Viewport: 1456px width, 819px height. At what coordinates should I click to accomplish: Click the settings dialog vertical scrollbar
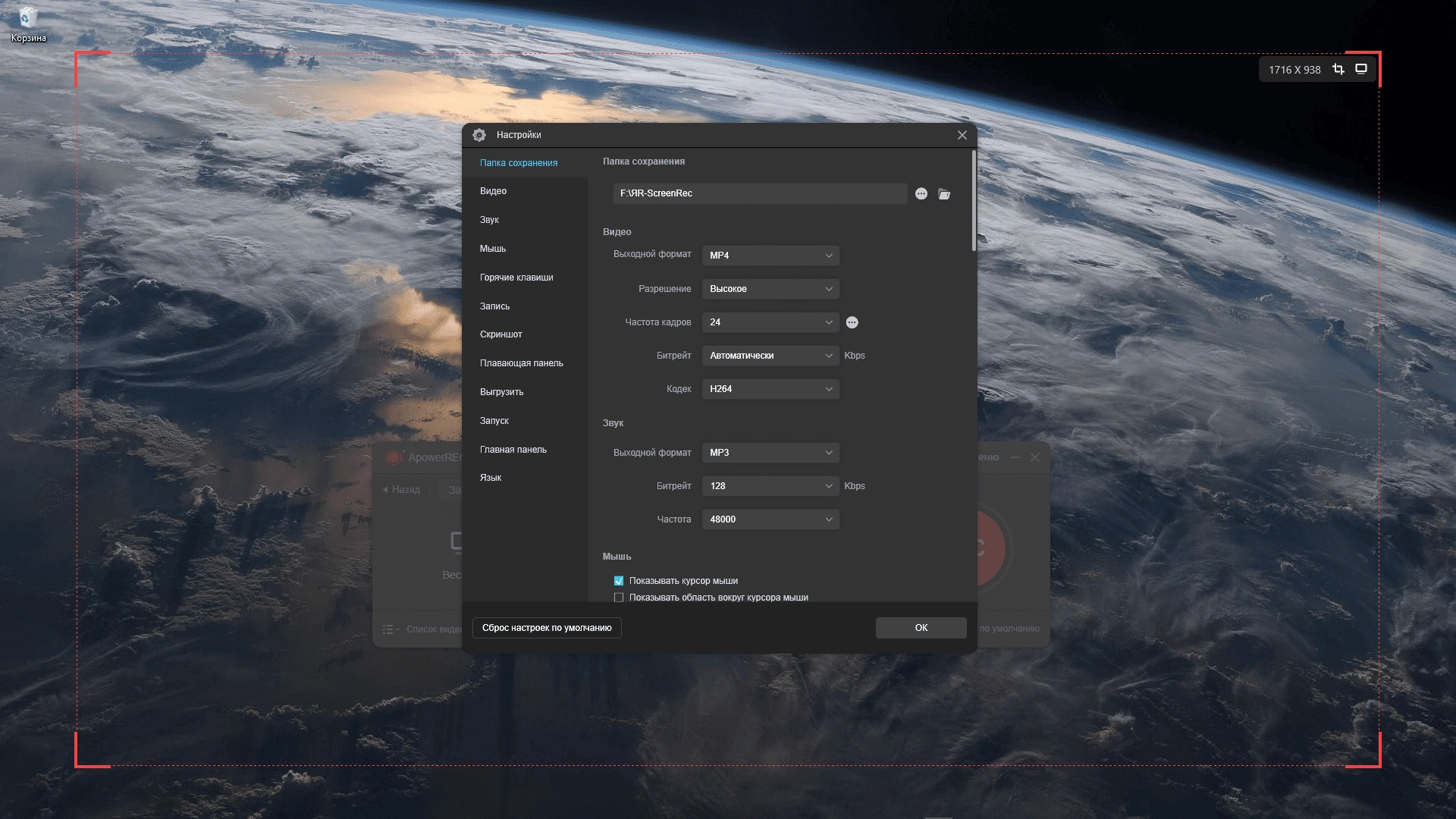[x=974, y=201]
